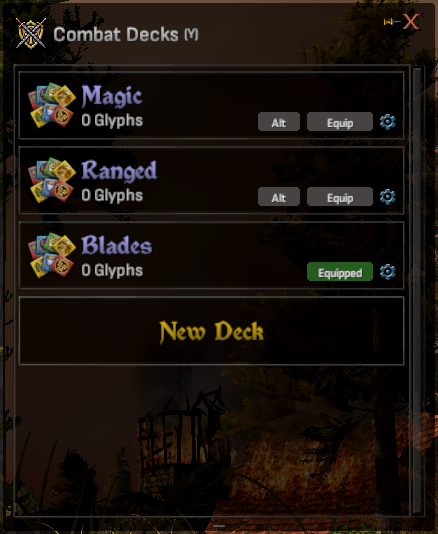Close the Combat Decks window
438x534 pixels.
click(x=411, y=22)
